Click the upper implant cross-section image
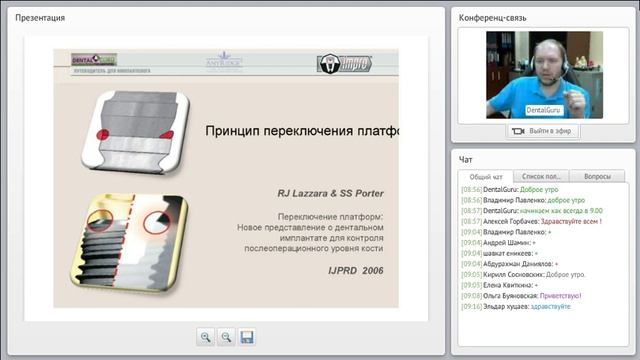This screenshot has height=360, width=640. pos(136,132)
